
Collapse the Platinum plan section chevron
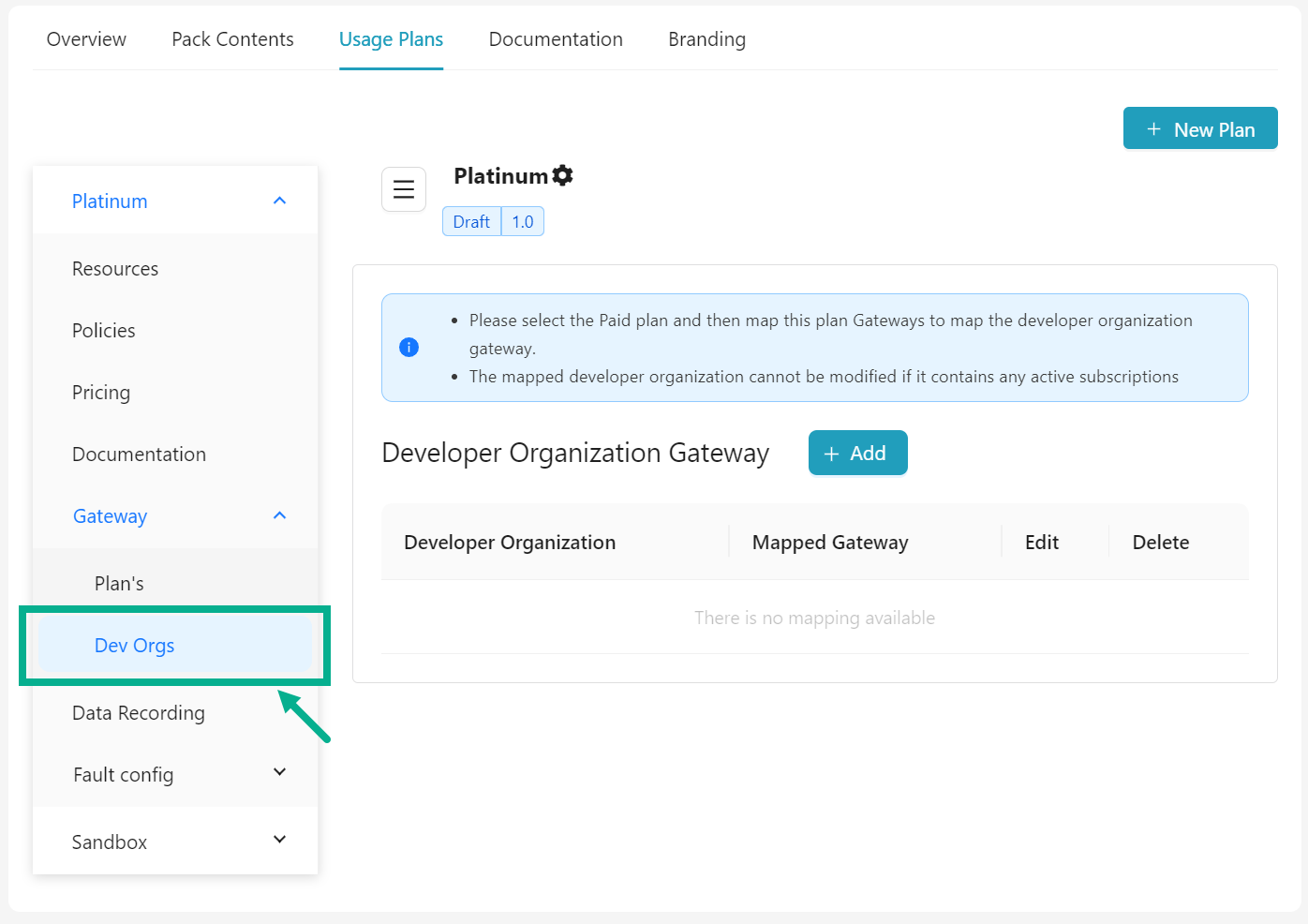coord(279,201)
